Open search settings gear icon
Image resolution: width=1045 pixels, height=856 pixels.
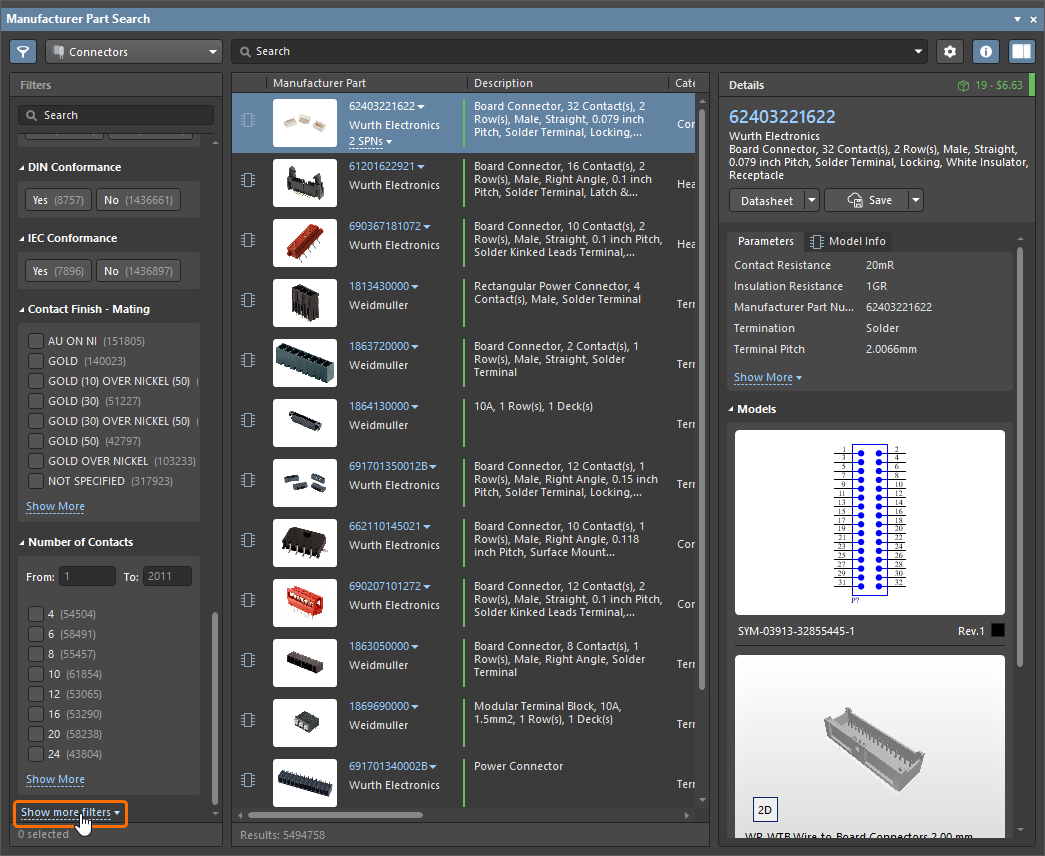pos(949,51)
